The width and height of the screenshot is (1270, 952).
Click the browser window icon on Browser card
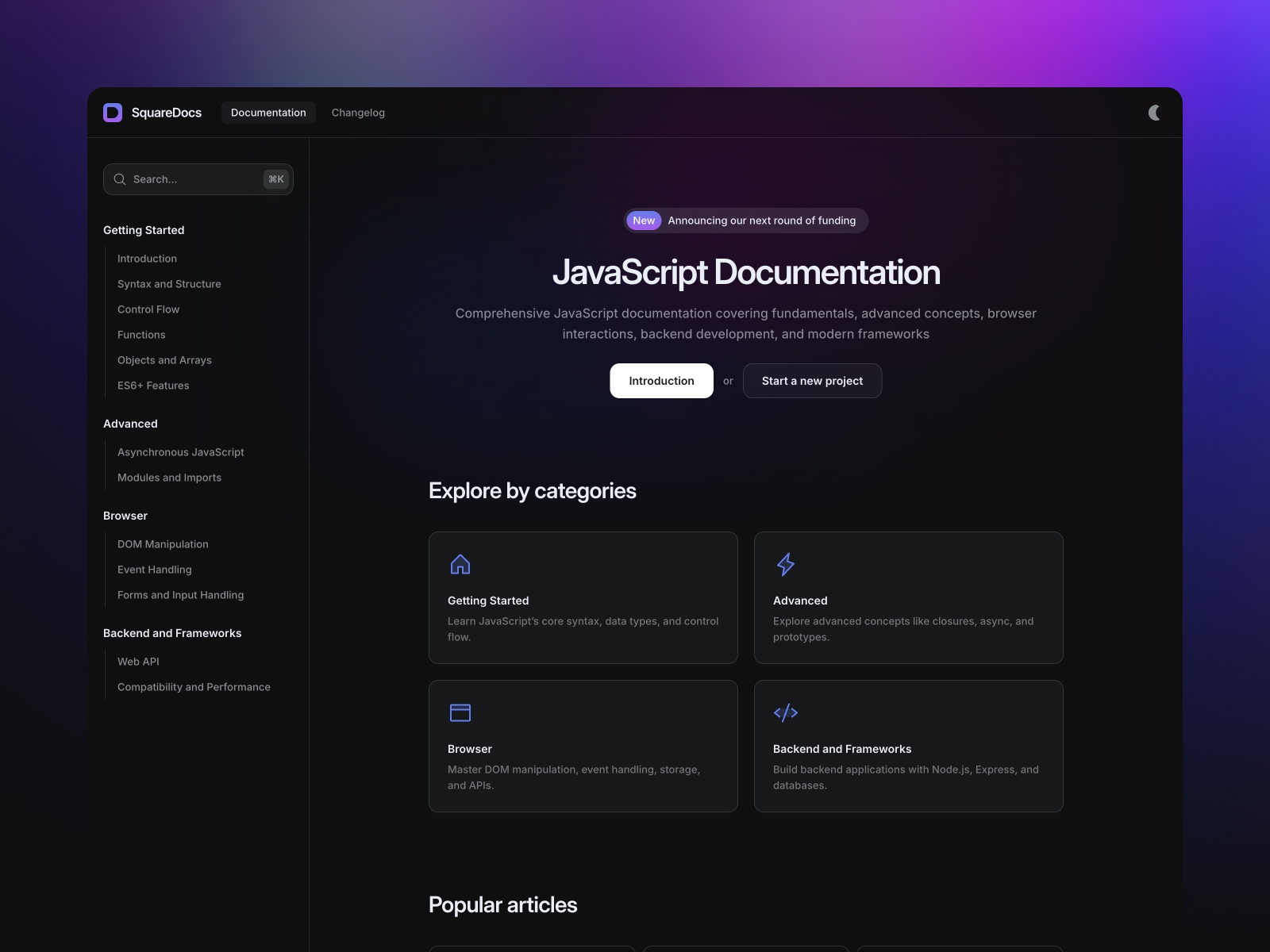pyautogui.click(x=460, y=712)
